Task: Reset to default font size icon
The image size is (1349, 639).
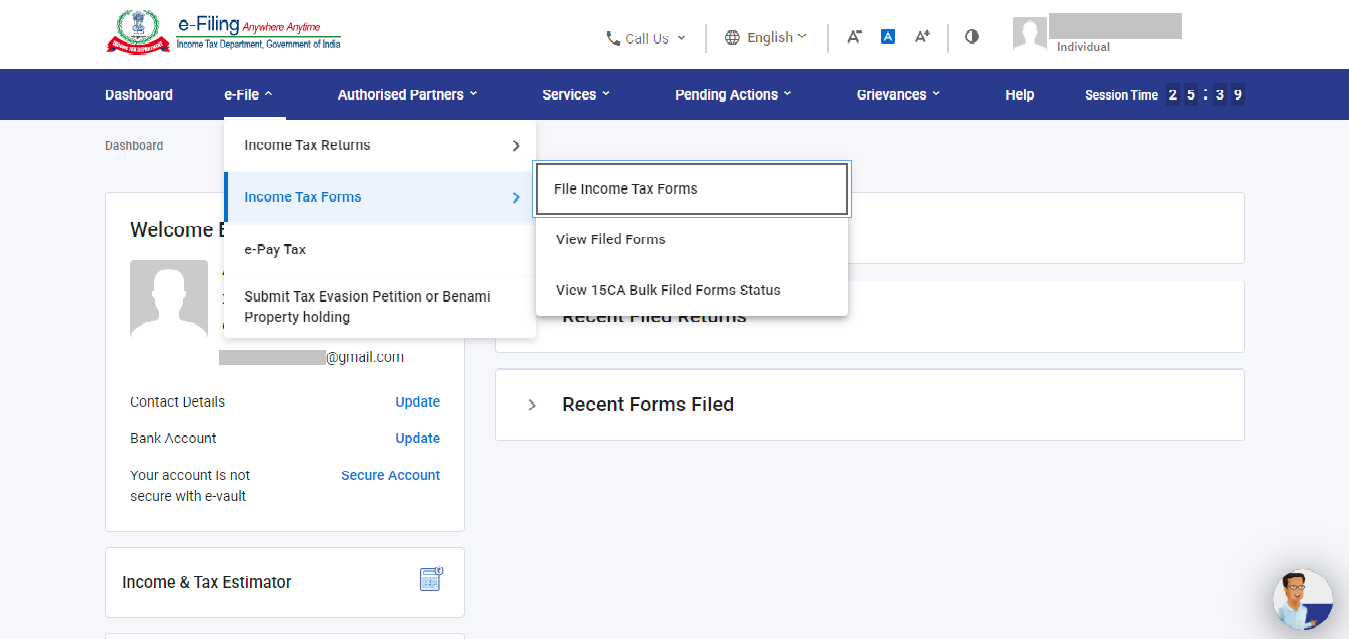Action: [887, 37]
